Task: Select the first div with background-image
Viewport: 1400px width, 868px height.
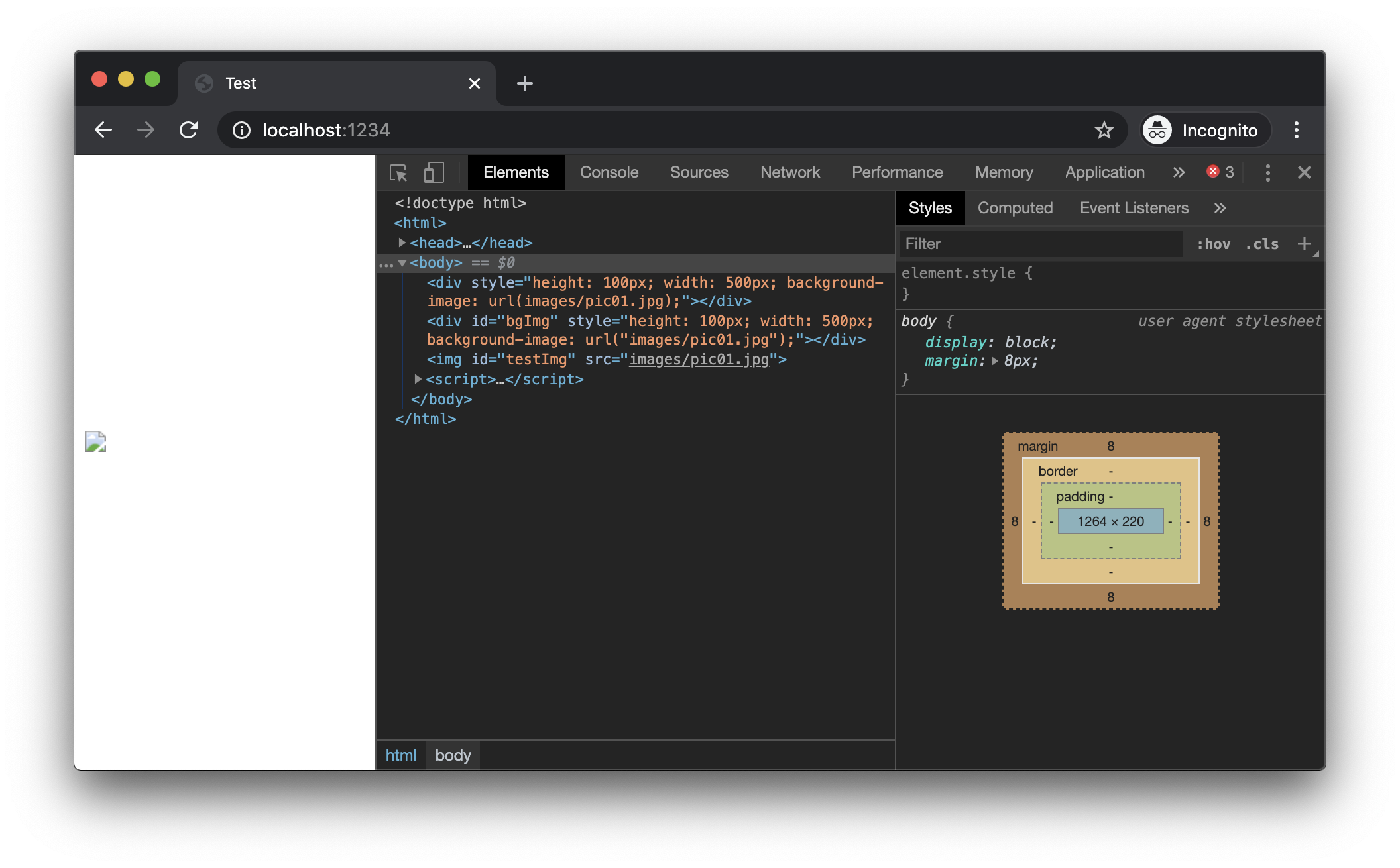Action: (x=655, y=292)
